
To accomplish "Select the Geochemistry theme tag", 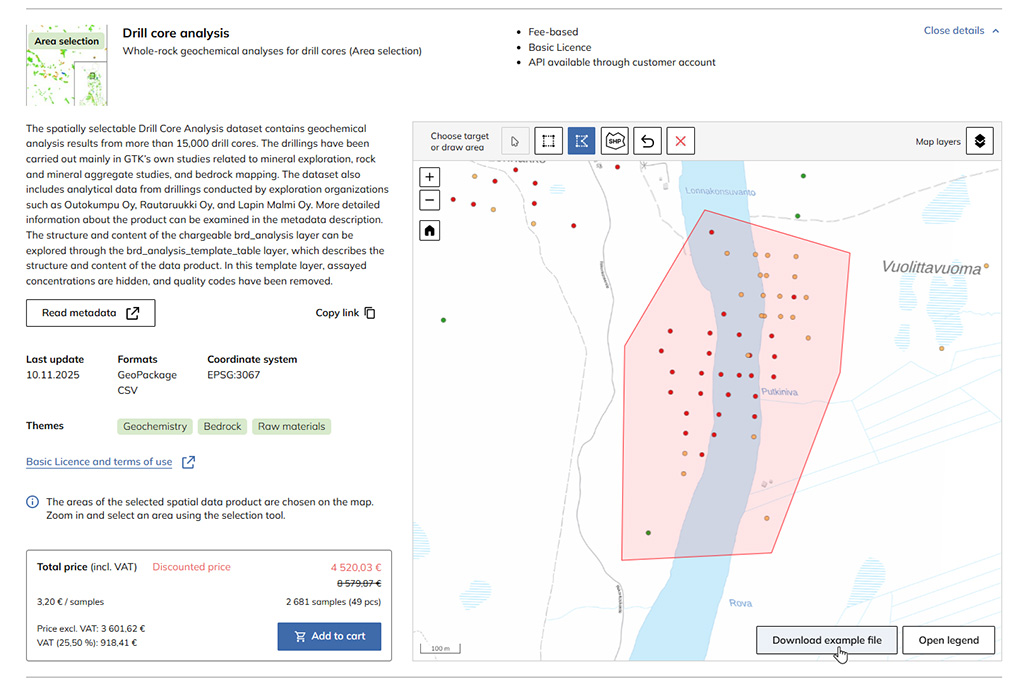I will (x=154, y=426).
